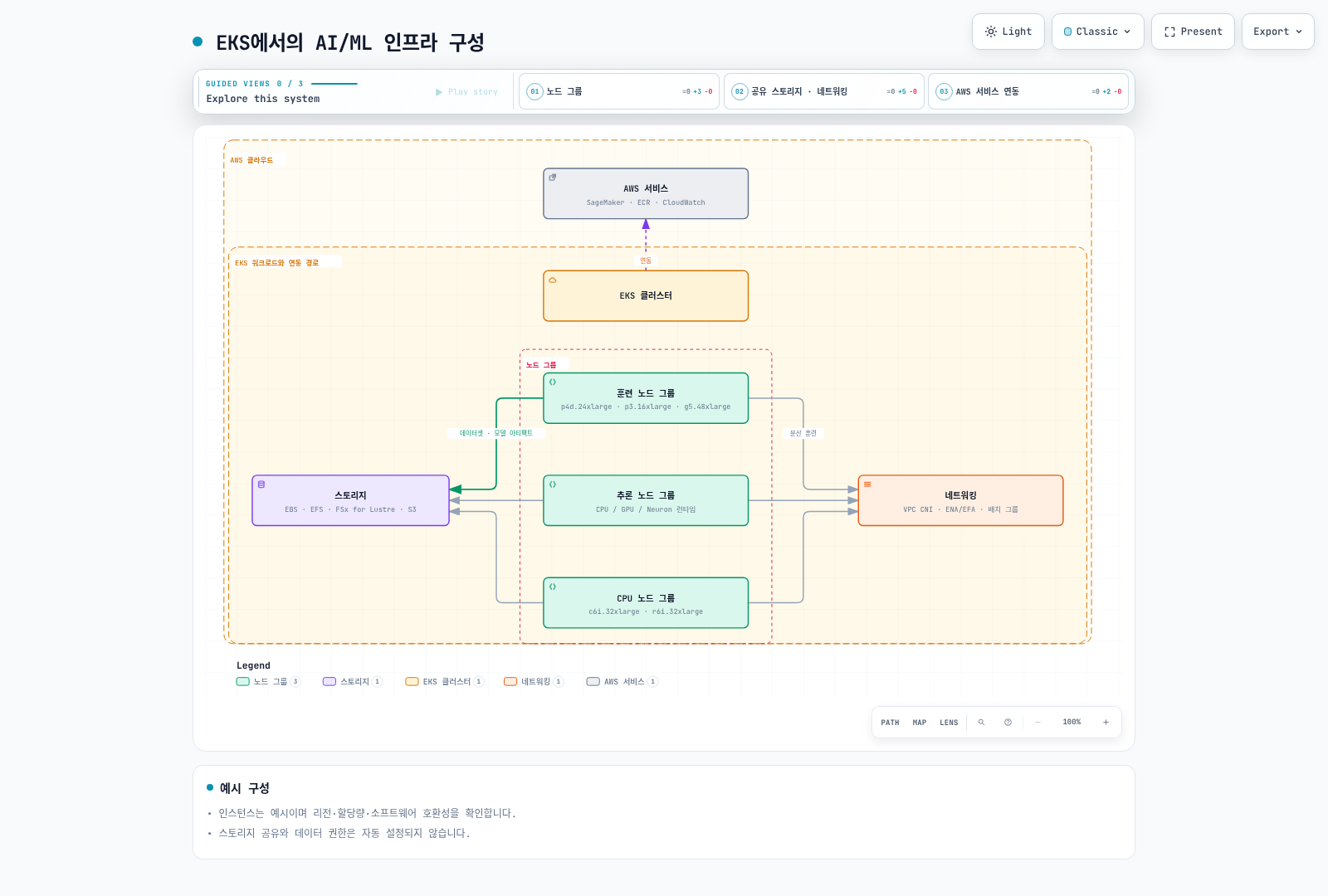1328x896 pixels.
Task: Open guided view 02 공유 스토리지 · 네트워킹
Action: pyautogui.click(x=823, y=91)
